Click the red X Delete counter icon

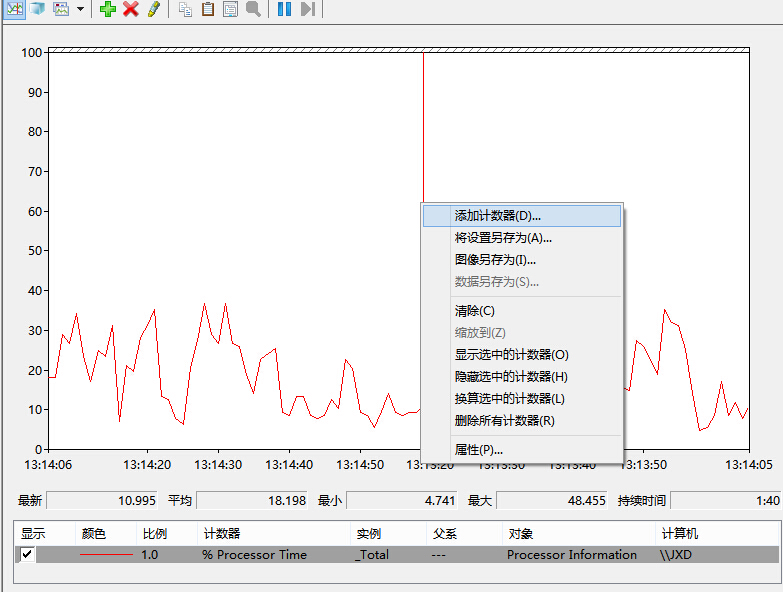point(131,8)
